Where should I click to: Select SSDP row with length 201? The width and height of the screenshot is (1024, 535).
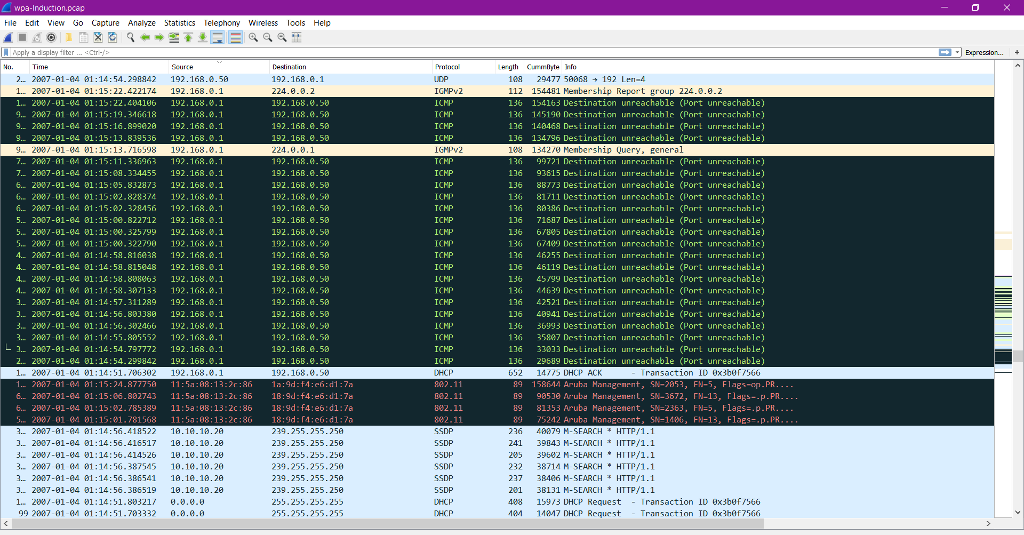pyautogui.click(x=497, y=491)
